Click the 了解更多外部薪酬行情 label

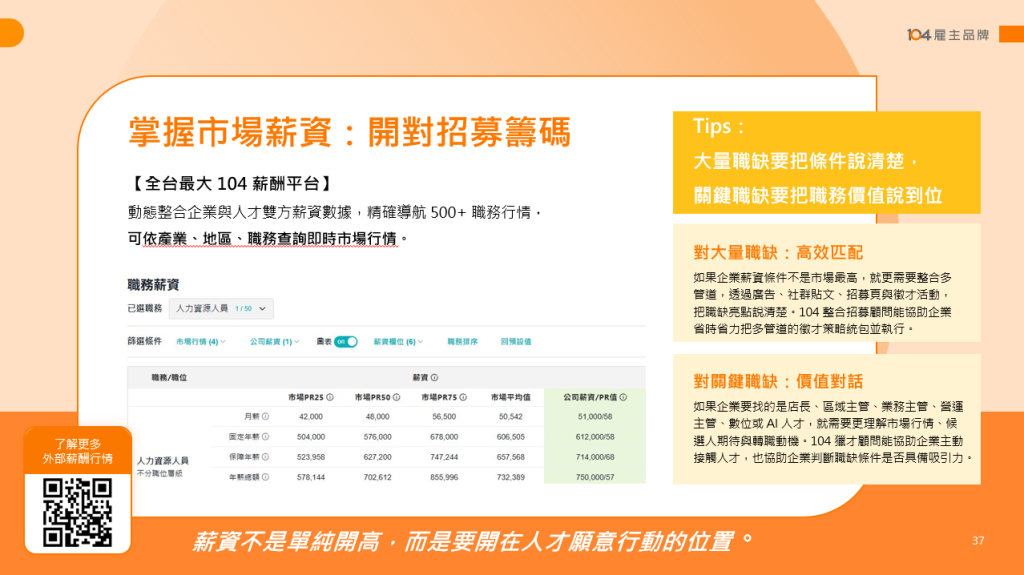(78, 452)
